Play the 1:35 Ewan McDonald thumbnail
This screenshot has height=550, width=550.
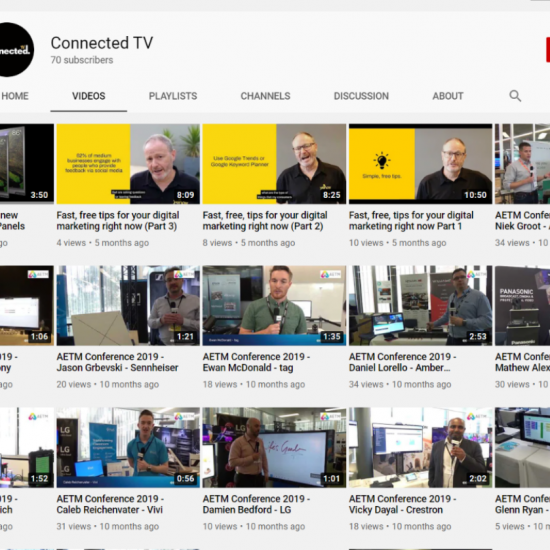click(274, 306)
